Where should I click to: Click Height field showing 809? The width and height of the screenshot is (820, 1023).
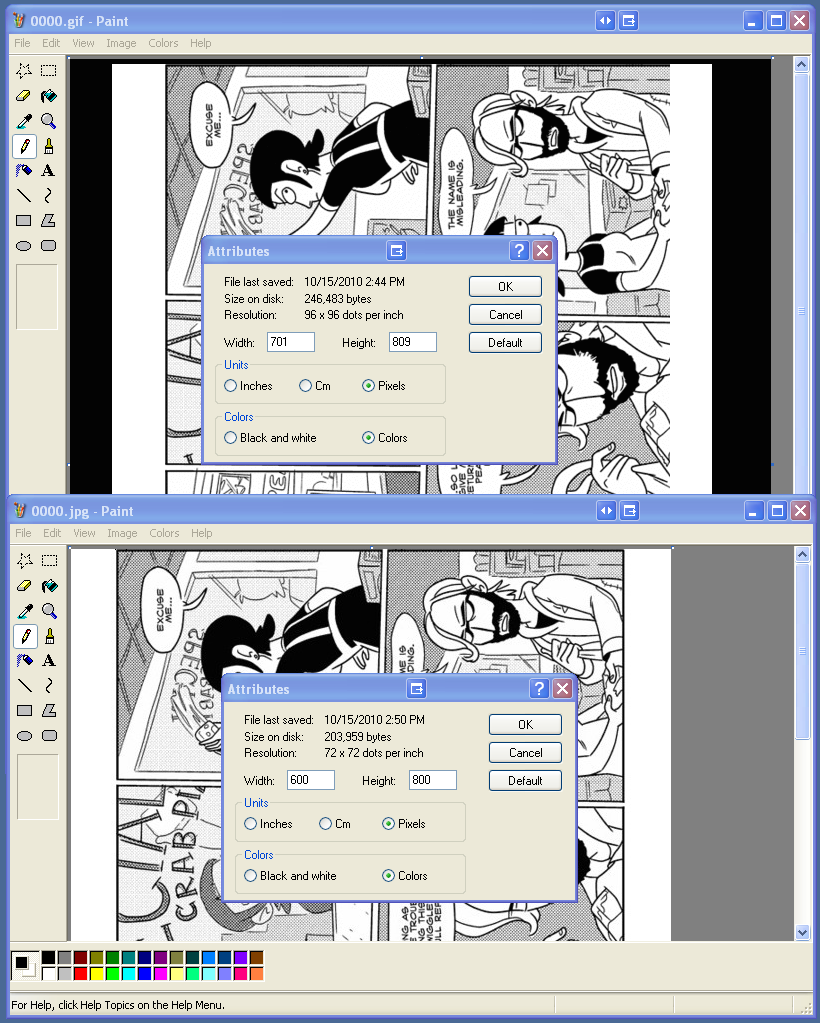coord(413,342)
